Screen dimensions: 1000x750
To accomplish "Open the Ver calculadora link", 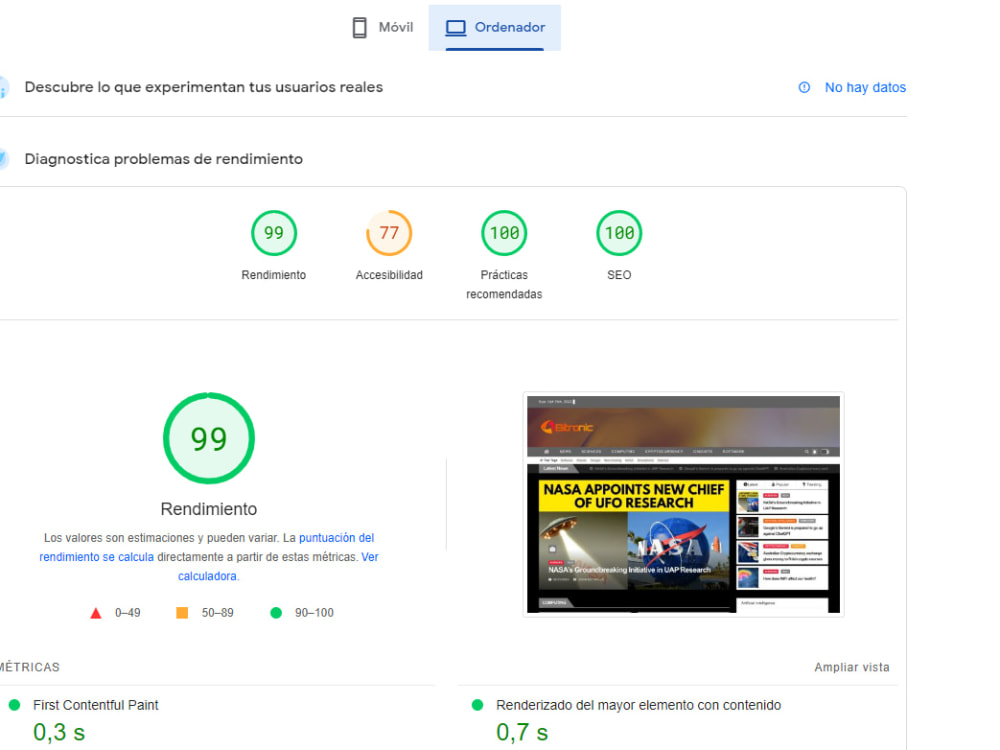I will tap(278, 566).
